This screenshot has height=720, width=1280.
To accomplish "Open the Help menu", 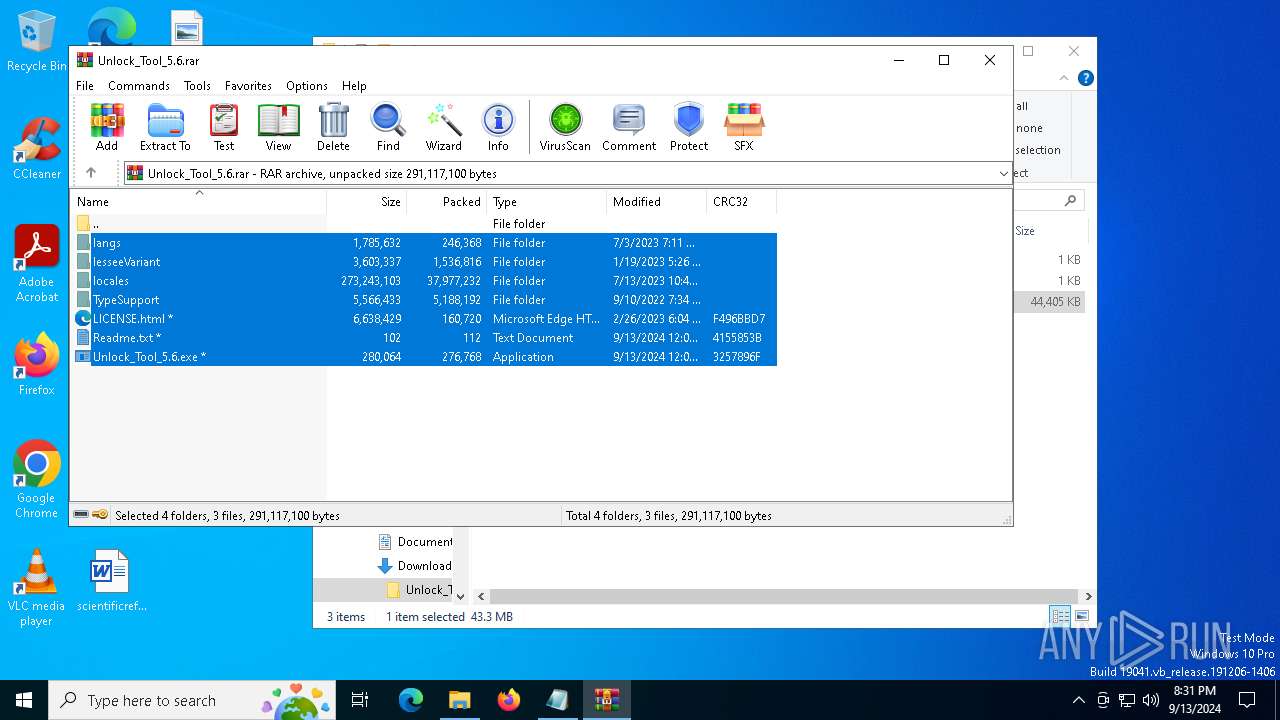I will coord(354,86).
